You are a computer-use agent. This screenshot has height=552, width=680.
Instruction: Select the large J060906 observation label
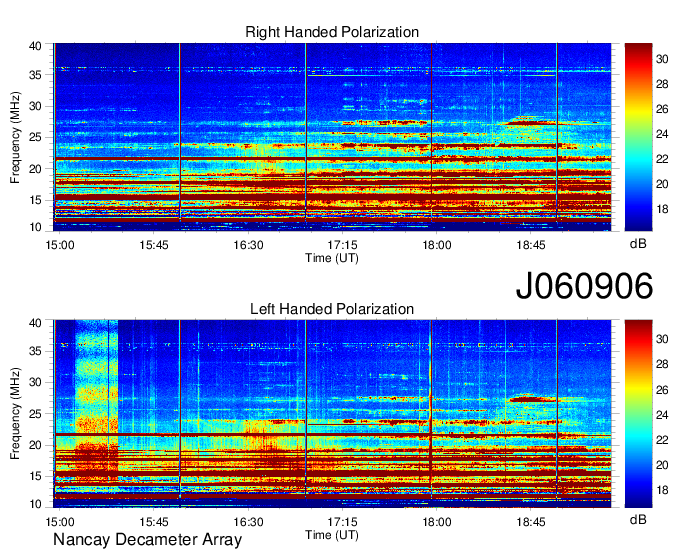coord(584,286)
